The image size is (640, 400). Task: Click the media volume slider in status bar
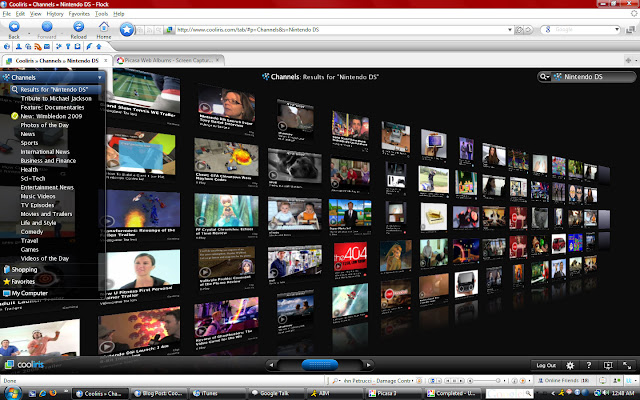pyautogui.click(x=483, y=380)
